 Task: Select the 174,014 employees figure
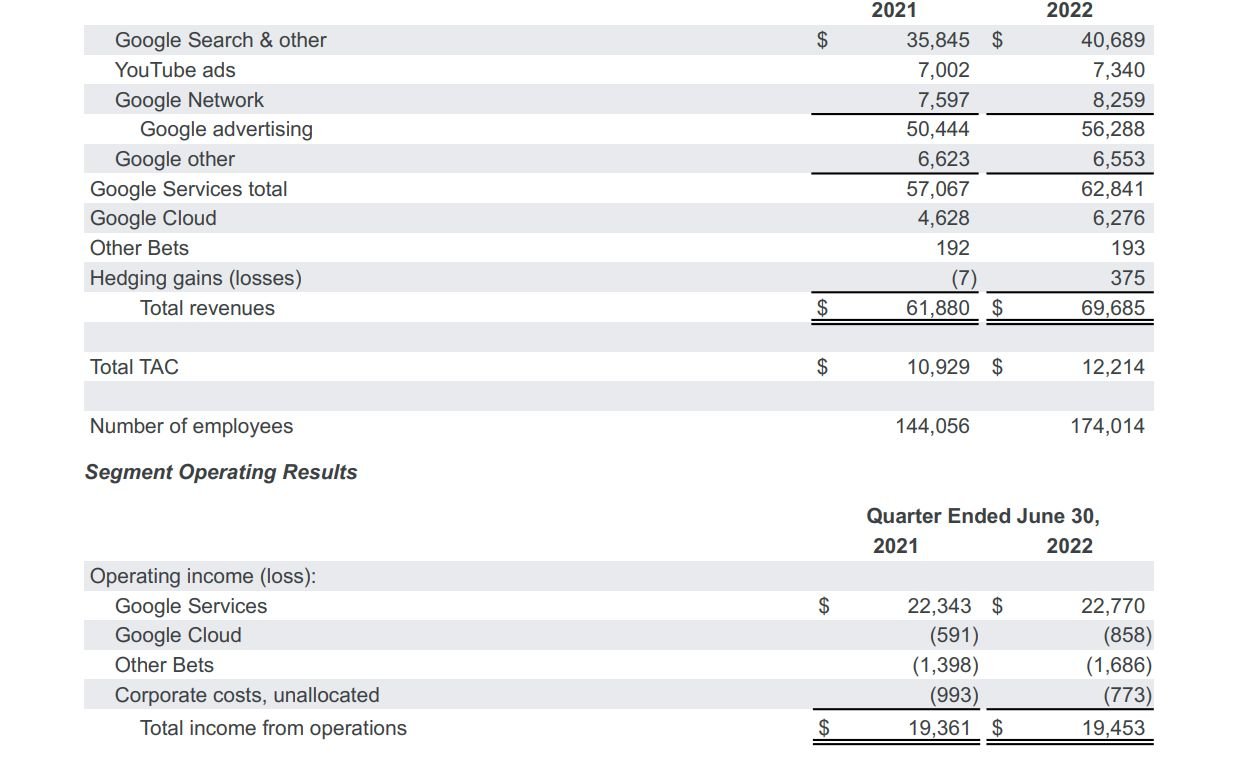point(1107,426)
